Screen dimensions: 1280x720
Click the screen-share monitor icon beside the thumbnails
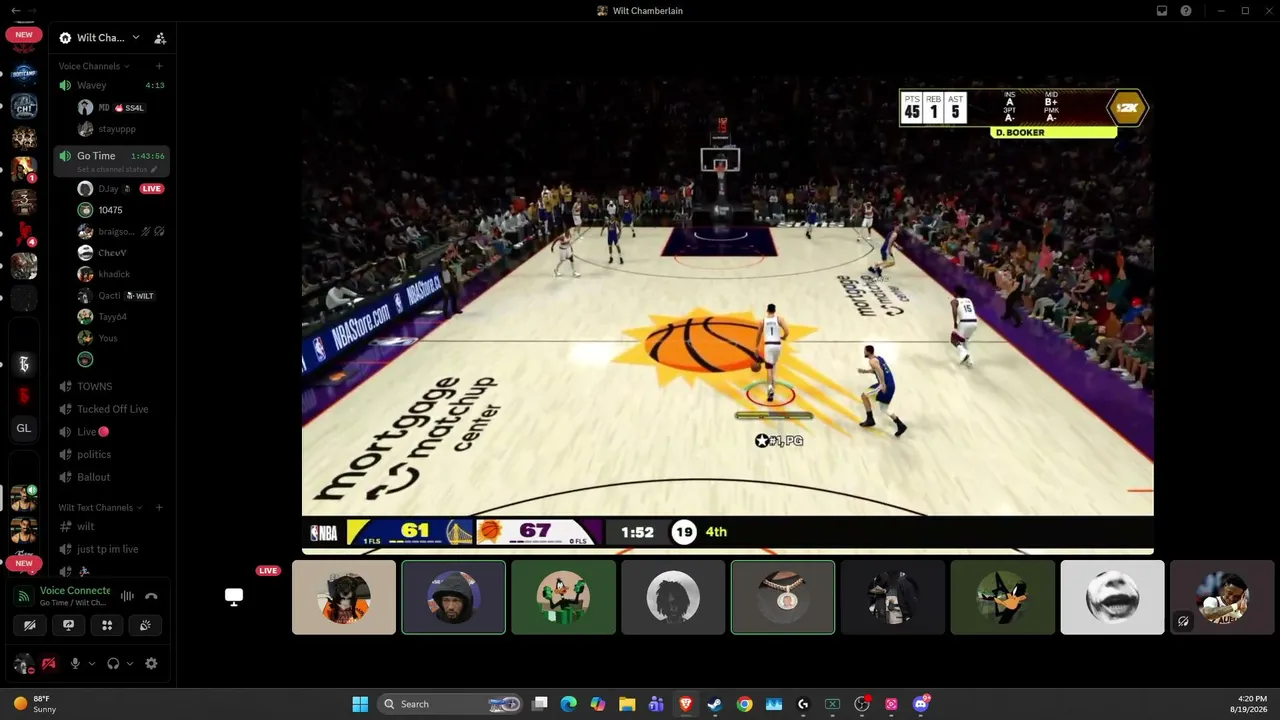[x=234, y=597]
